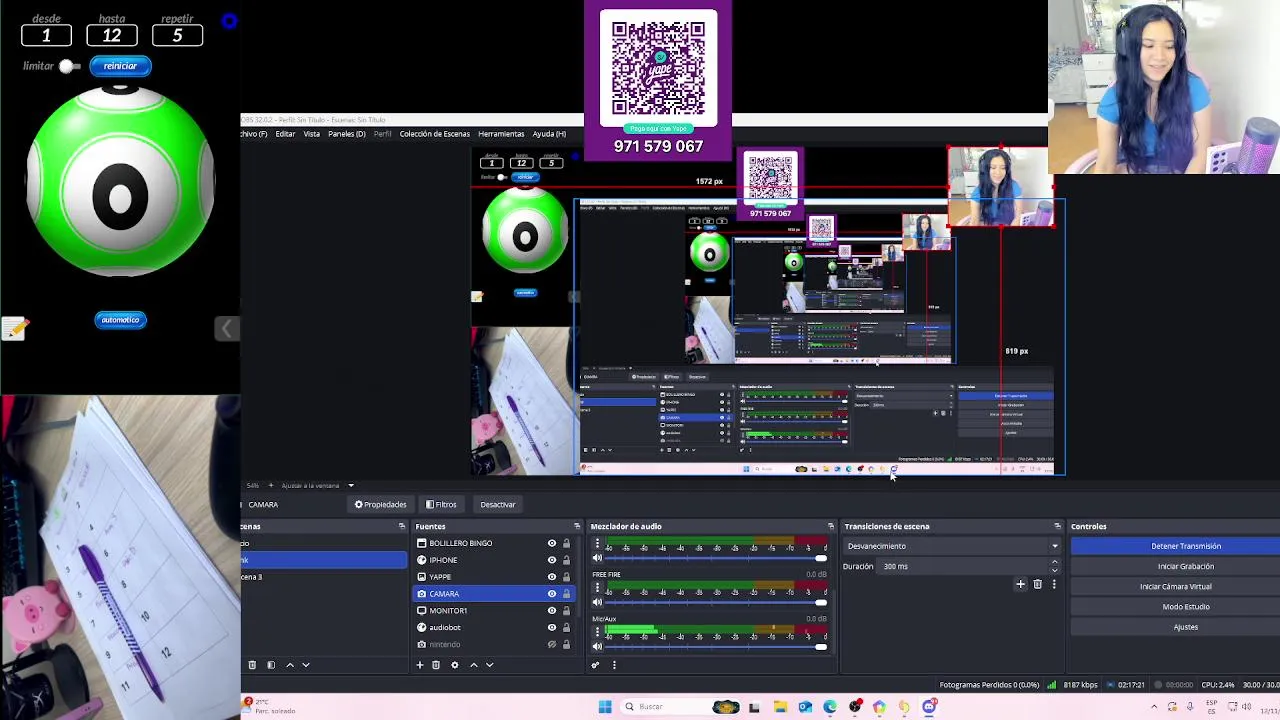Remove the scene transition with the trash icon
The width and height of the screenshot is (1280, 720).
click(1037, 584)
